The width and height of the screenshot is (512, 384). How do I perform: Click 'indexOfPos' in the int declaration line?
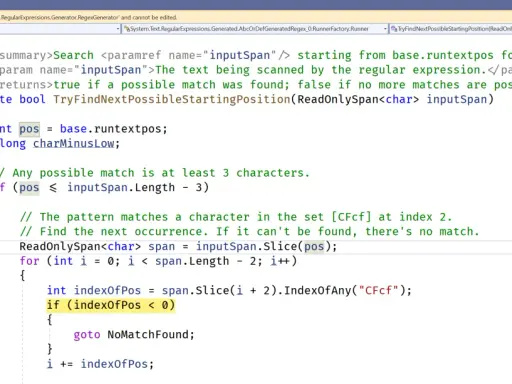pyautogui.click(x=107, y=290)
